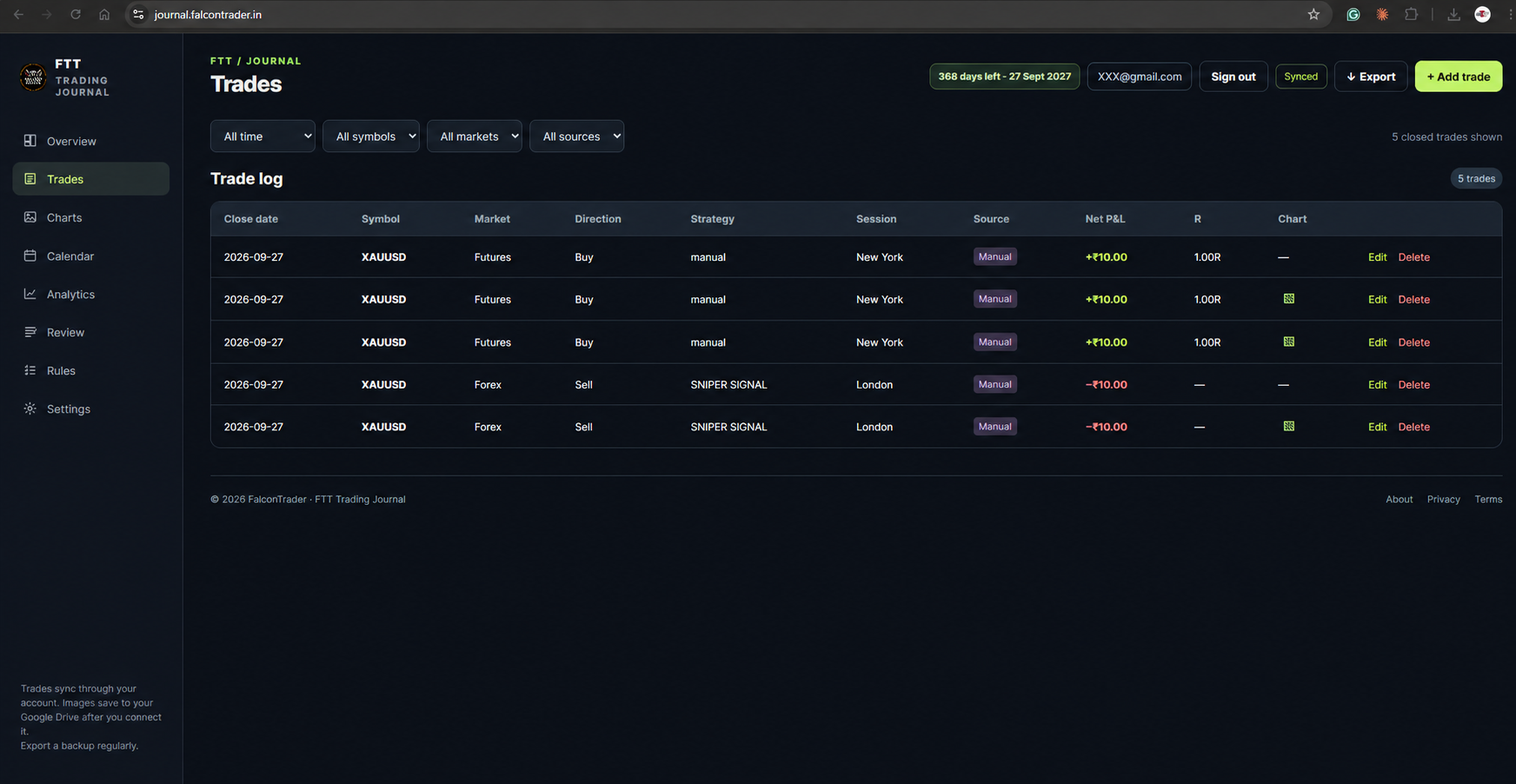Open the browser extensions puzzle icon
1516x784 pixels.
1411,15
